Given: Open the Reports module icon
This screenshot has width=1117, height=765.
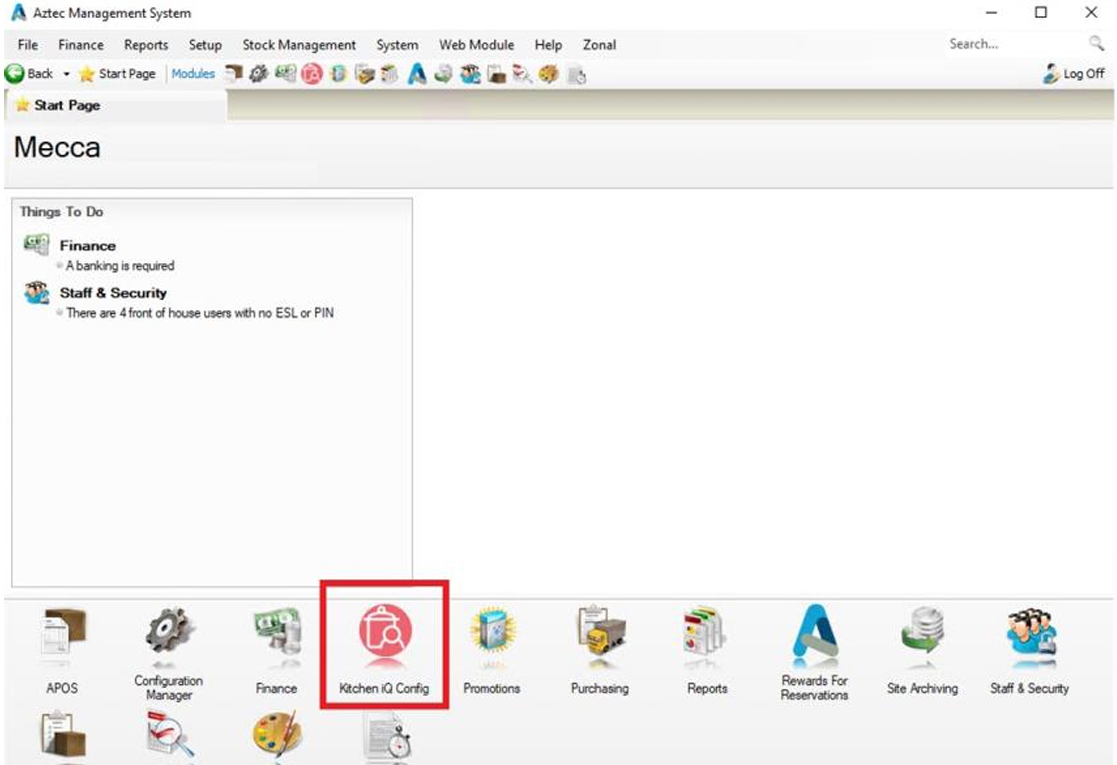Looking at the screenshot, I should coord(706,636).
